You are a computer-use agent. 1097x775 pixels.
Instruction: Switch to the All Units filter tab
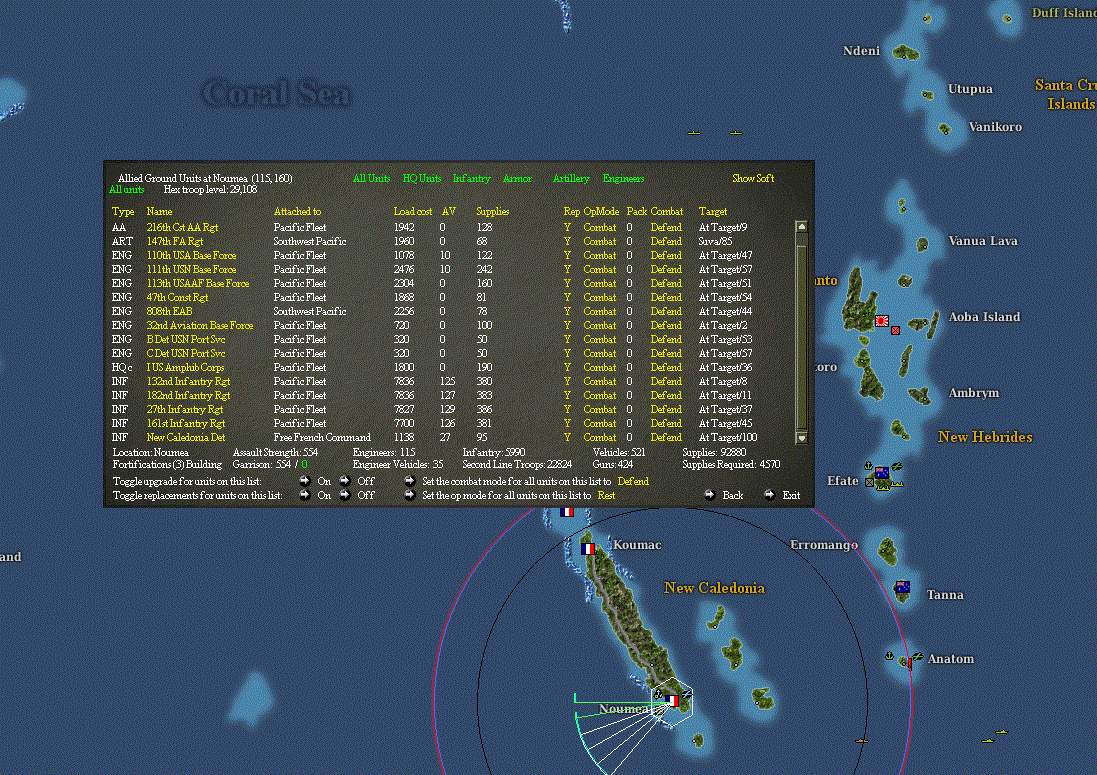point(371,178)
